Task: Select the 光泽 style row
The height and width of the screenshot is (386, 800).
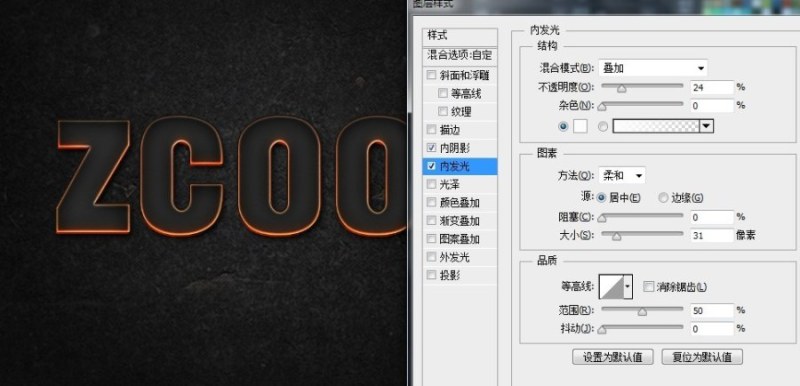Action: point(460,184)
